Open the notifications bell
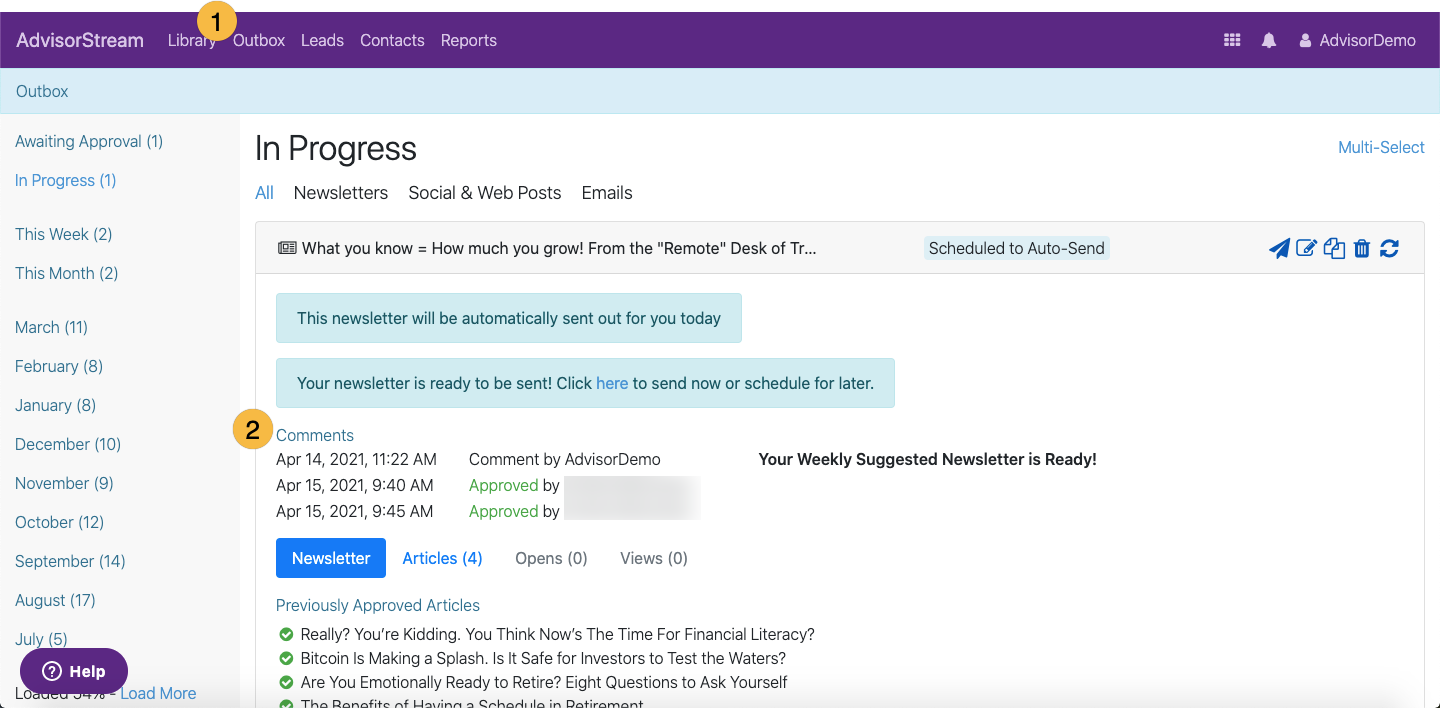This screenshot has height=708, width=1440. (1269, 40)
